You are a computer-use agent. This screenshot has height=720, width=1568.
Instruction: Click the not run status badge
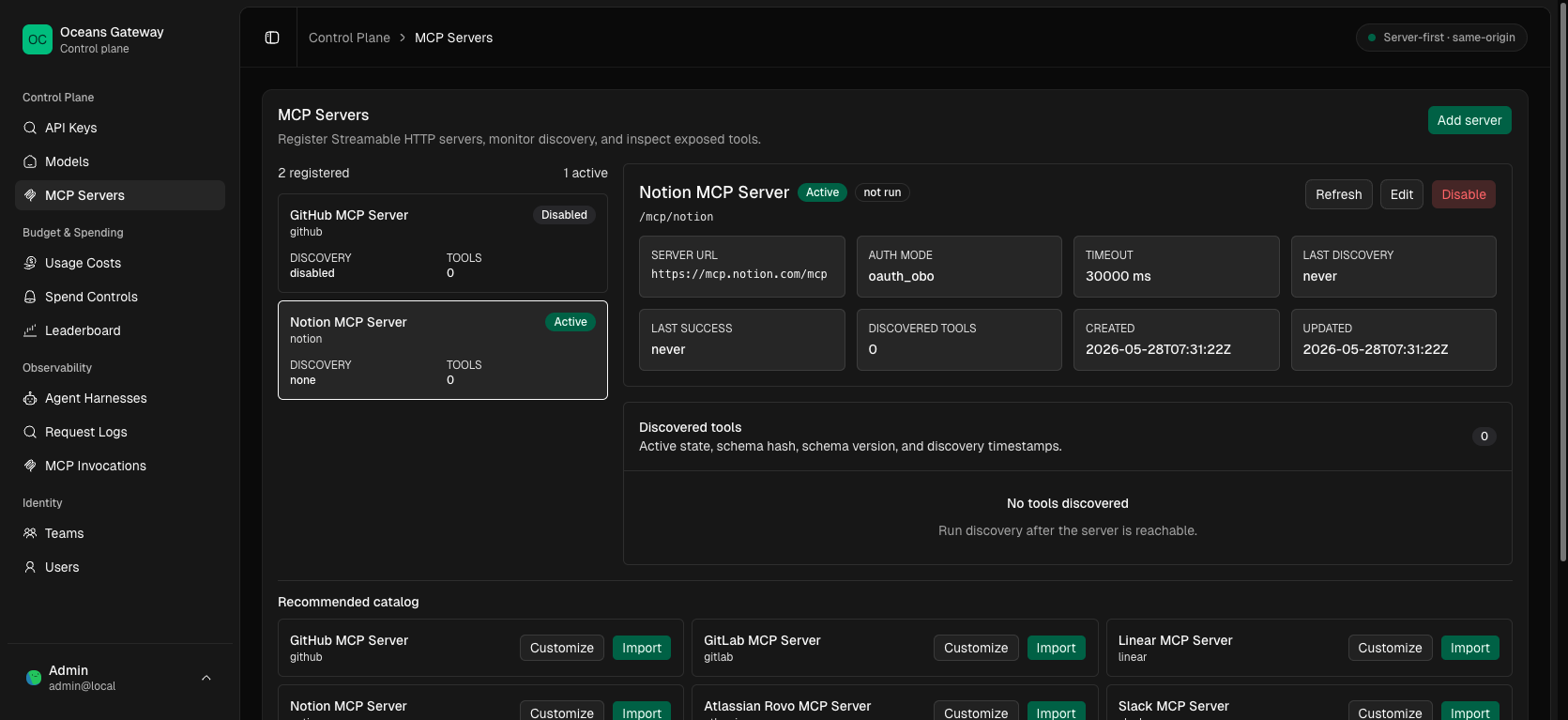882,192
